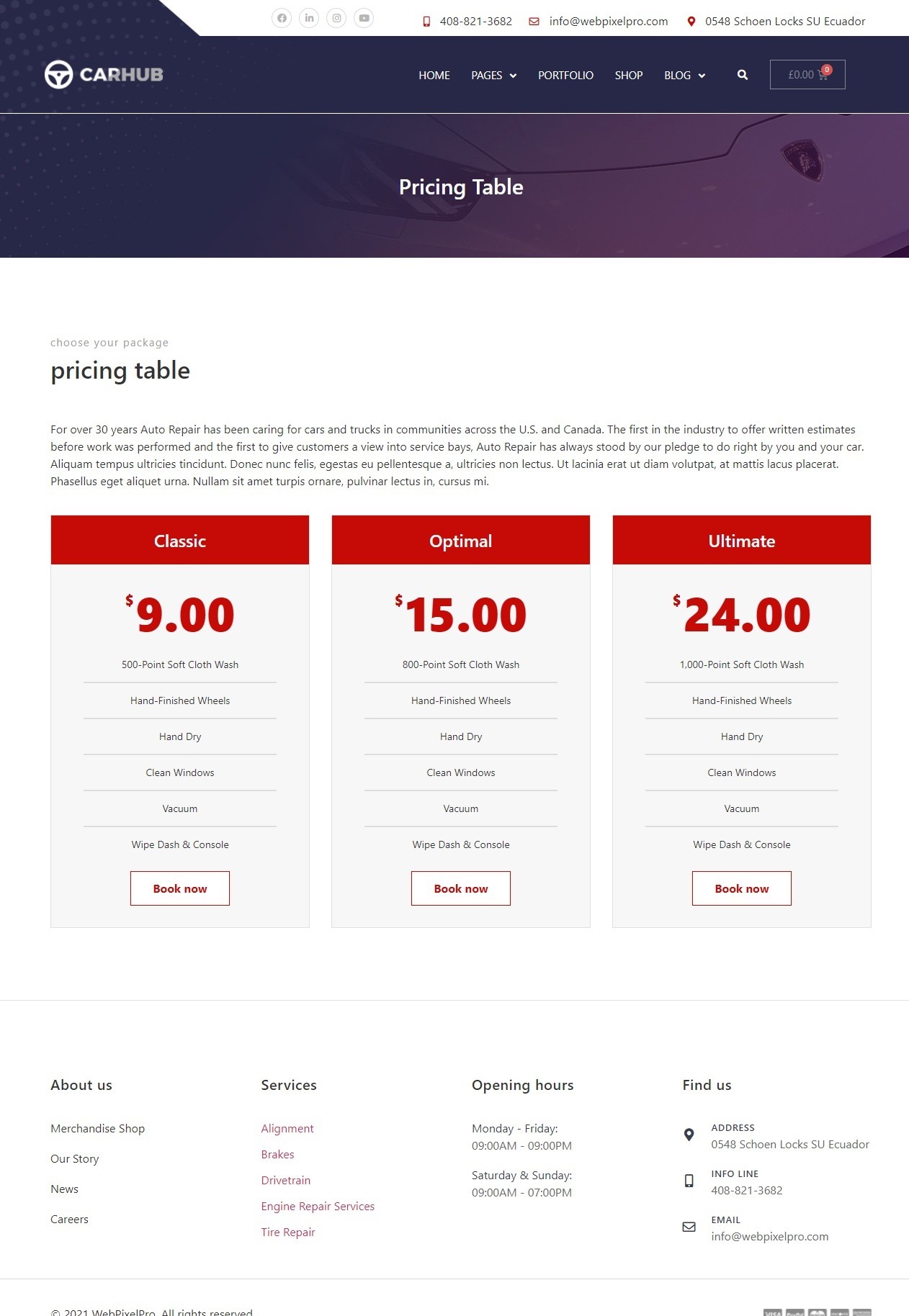This screenshot has width=909, height=1316.
Task: Open the Engine Repair Services link
Action: pos(318,1206)
